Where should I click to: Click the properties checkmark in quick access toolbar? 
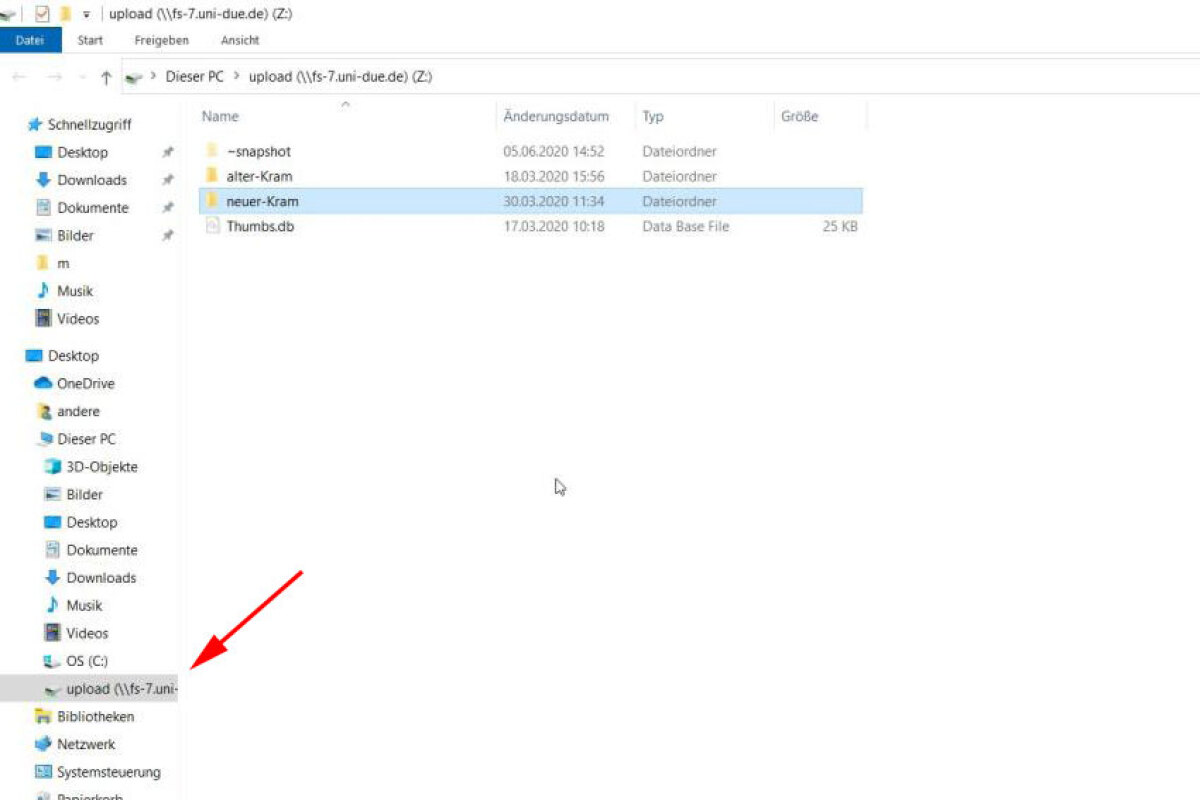(x=42, y=14)
